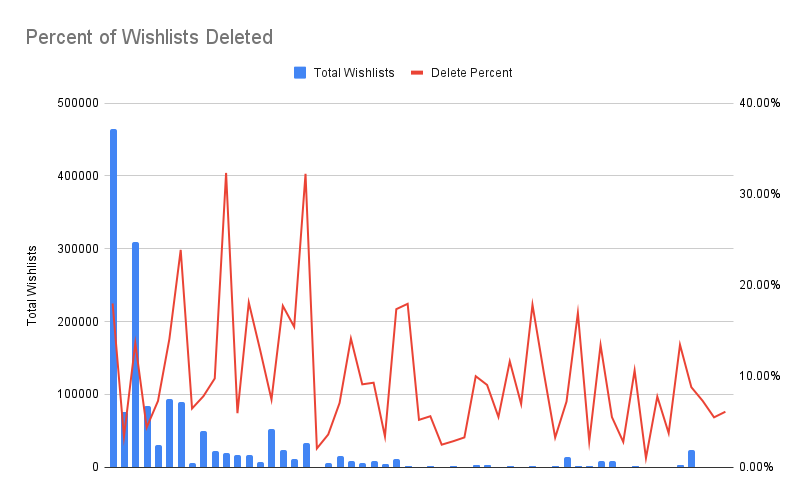Click the 40.00% right axis label
This screenshot has width=806, height=499.
coord(760,103)
